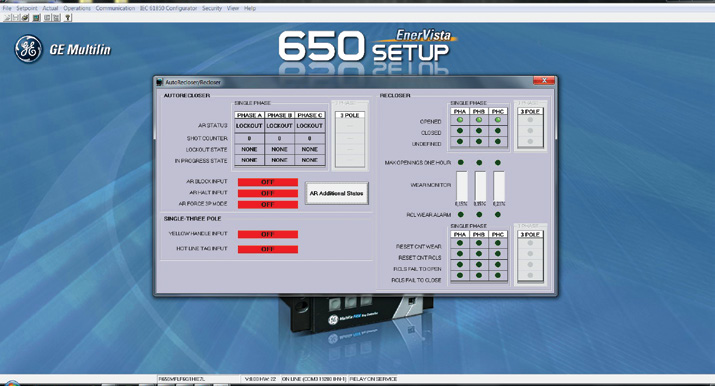This screenshot has height=386, width=715.
Task: Click the autorecloser 3 POLE column header
Action: 350,115
